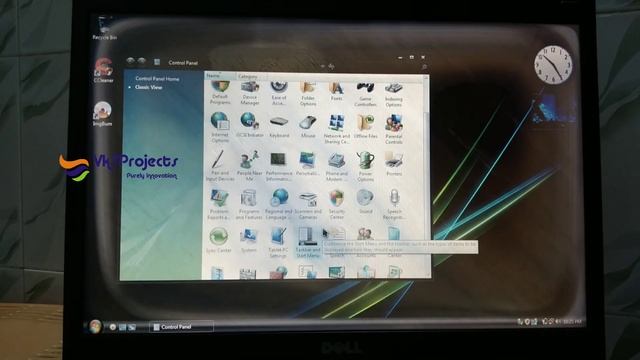Viewport: 640px width, 360px height.
Task: Open Internet Options
Action: 220,127
